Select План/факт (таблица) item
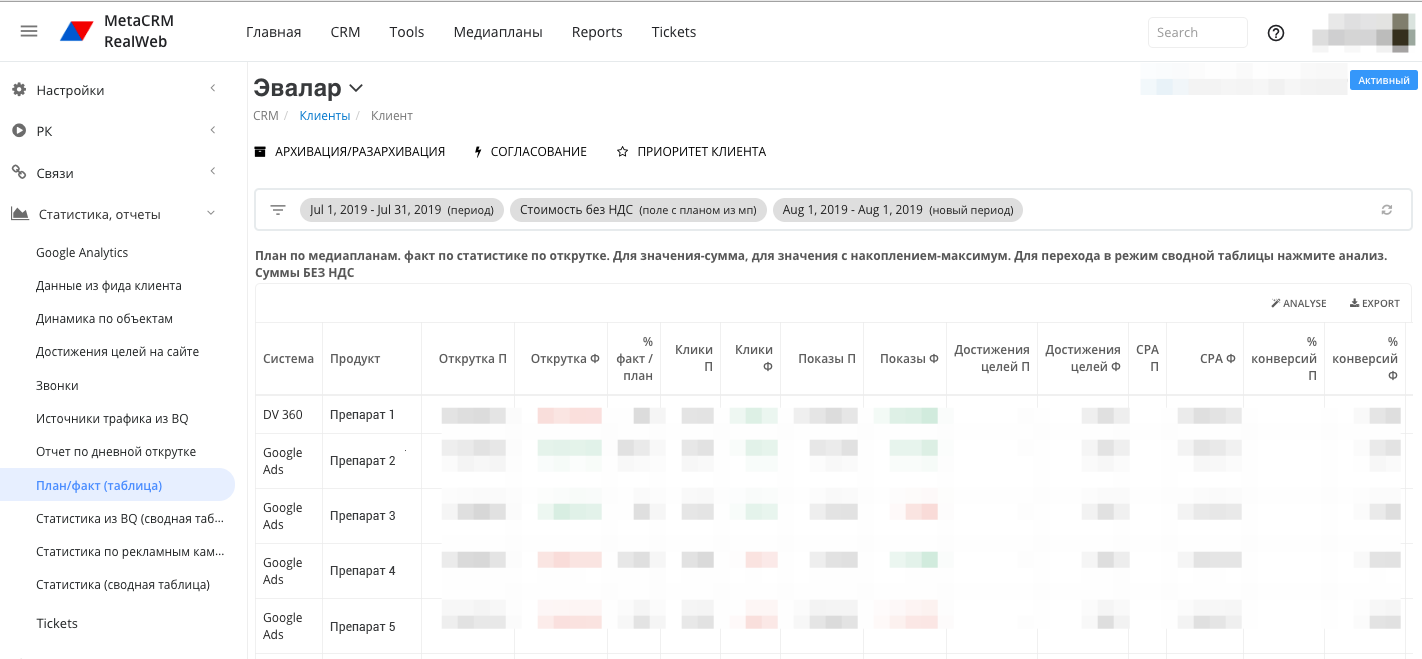This screenshot has height=659, width=1422. pos(117,485)
